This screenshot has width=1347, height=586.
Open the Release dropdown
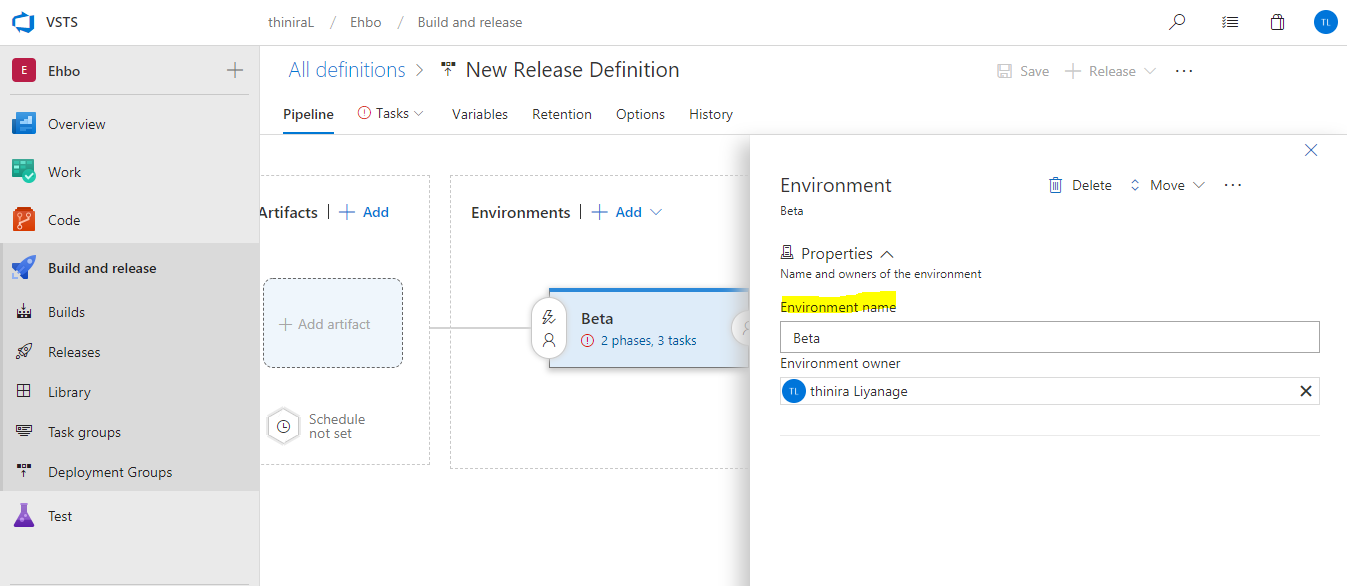pos(1111,71)
